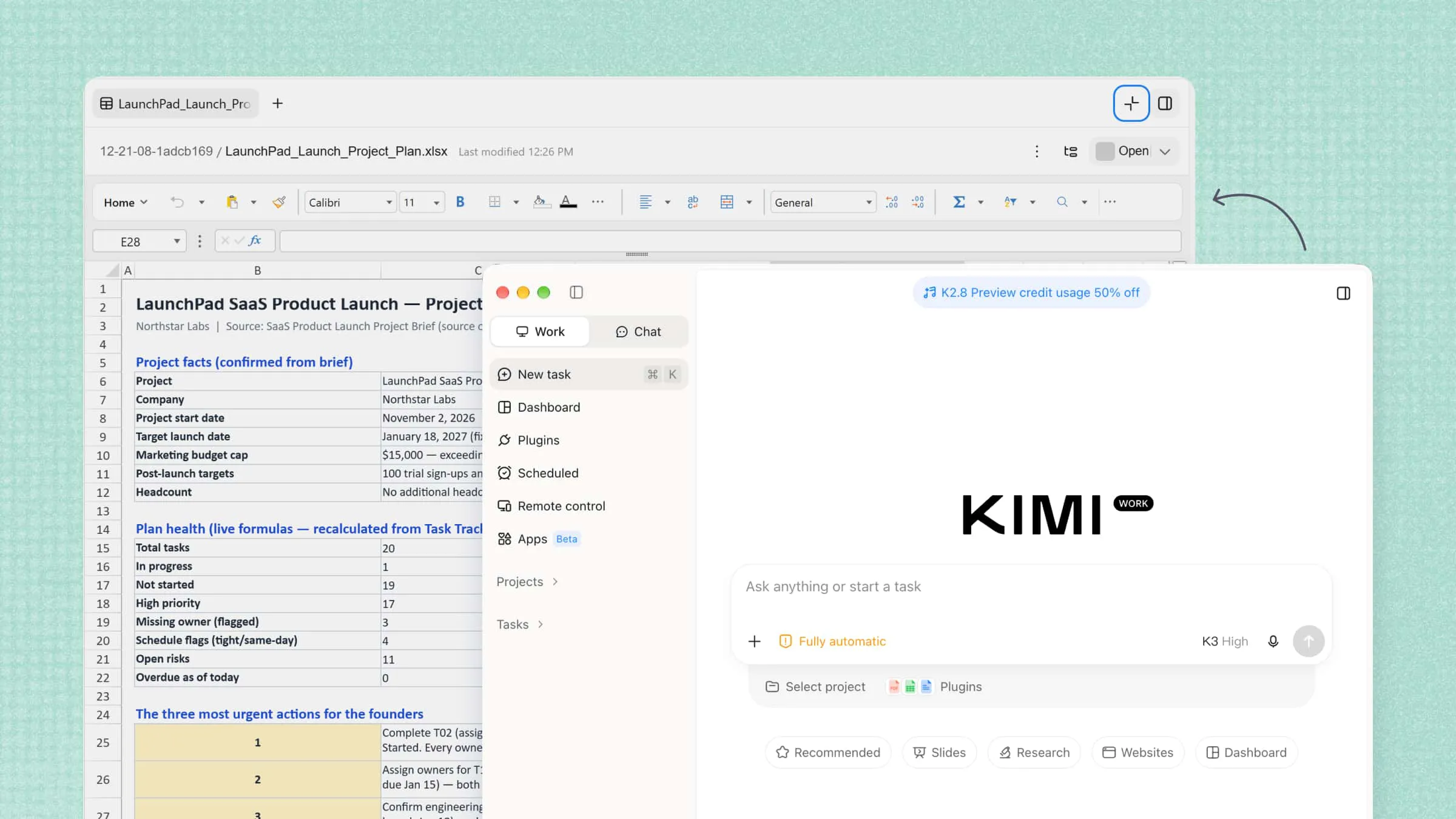This screenshot has width=1456, height=819.
Task: Click the cell borders icon
Action: (x=494, y=202)
